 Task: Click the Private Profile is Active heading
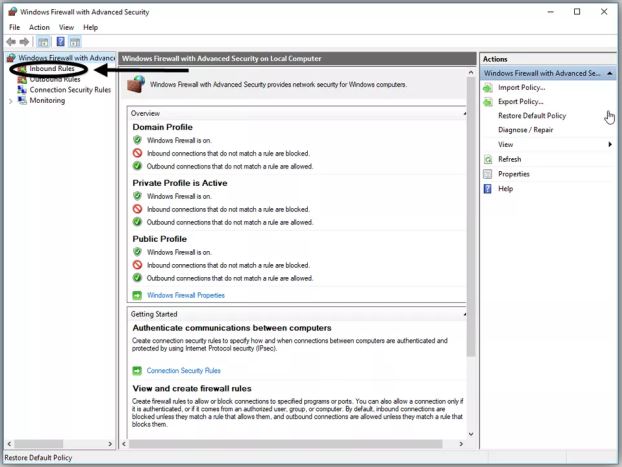(180, 183)
